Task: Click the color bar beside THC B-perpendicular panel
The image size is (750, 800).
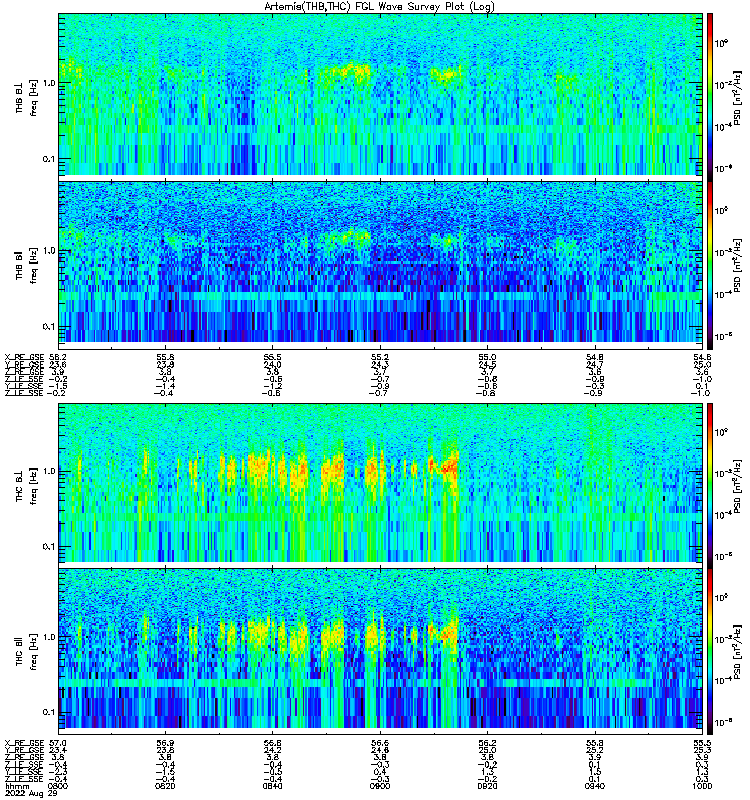Action: tap(710, 485)
